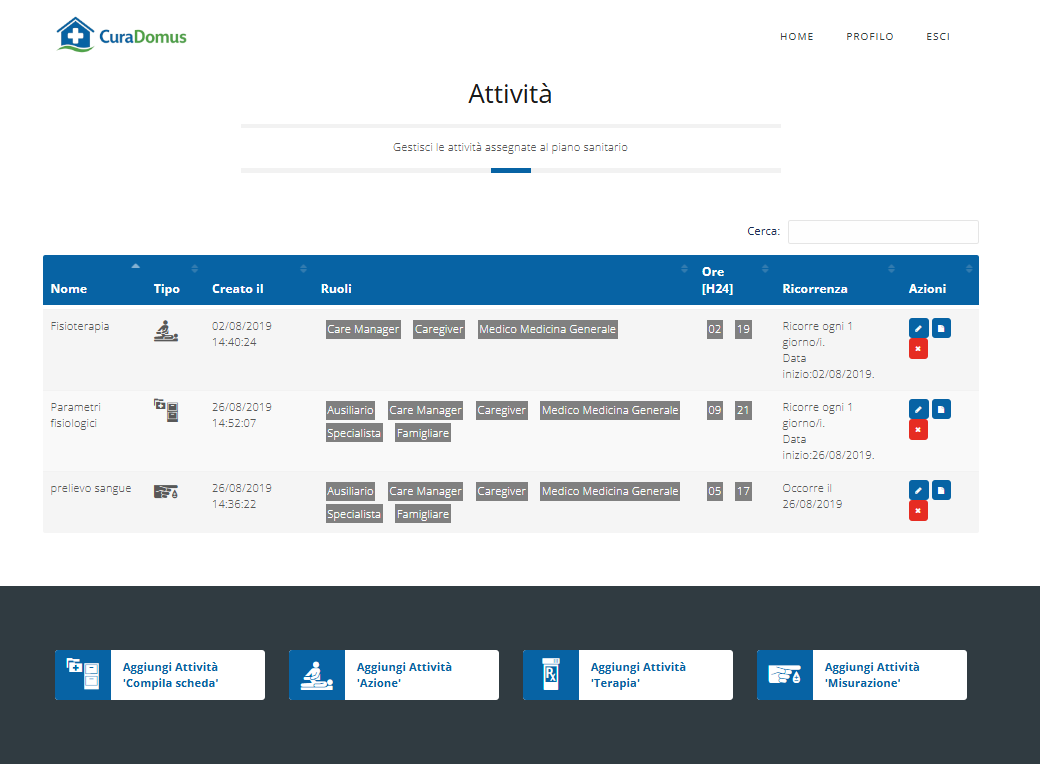Click Caregiver tag in Fisioterapia row

[x=438, y=330]
